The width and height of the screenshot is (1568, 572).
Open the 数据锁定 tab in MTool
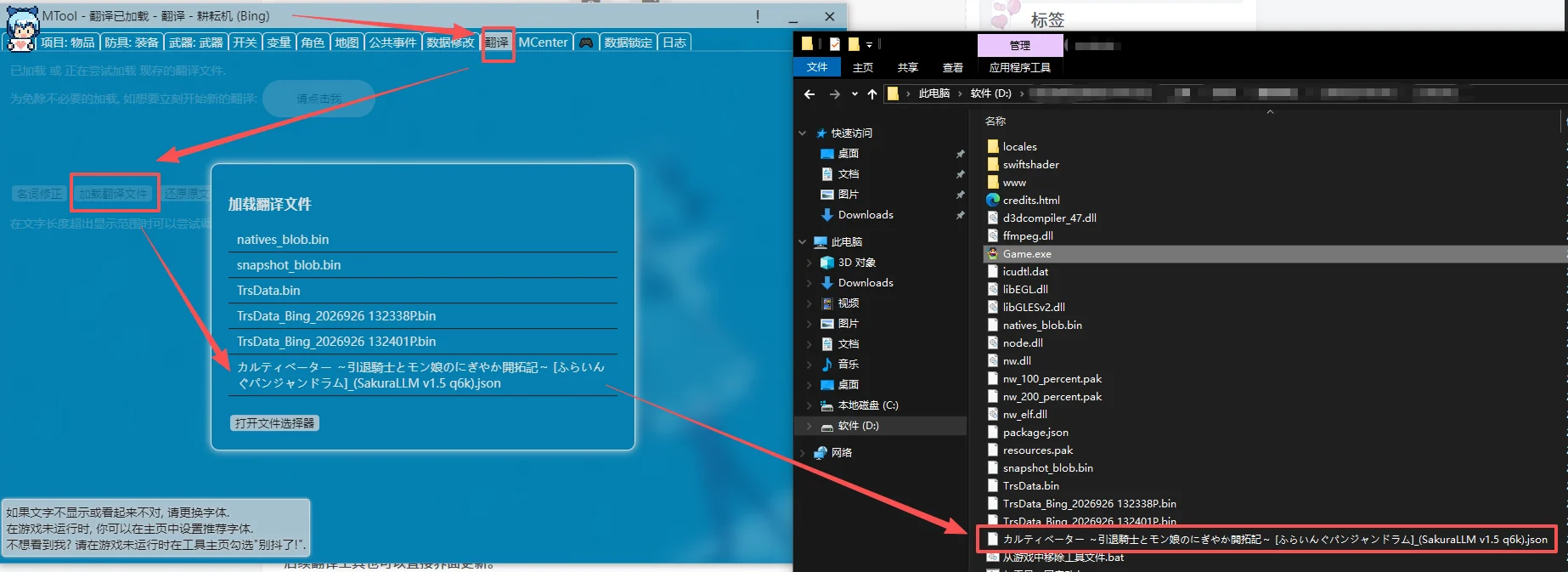(629, 42)
